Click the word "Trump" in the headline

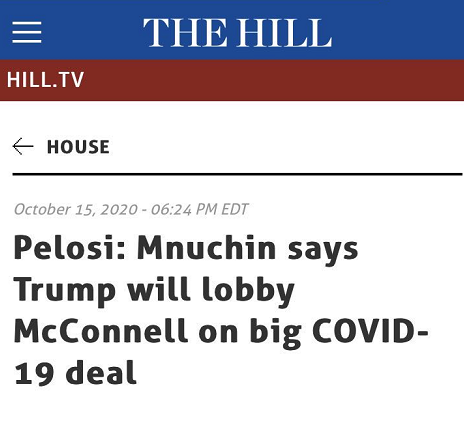click(x=64, y=290)
